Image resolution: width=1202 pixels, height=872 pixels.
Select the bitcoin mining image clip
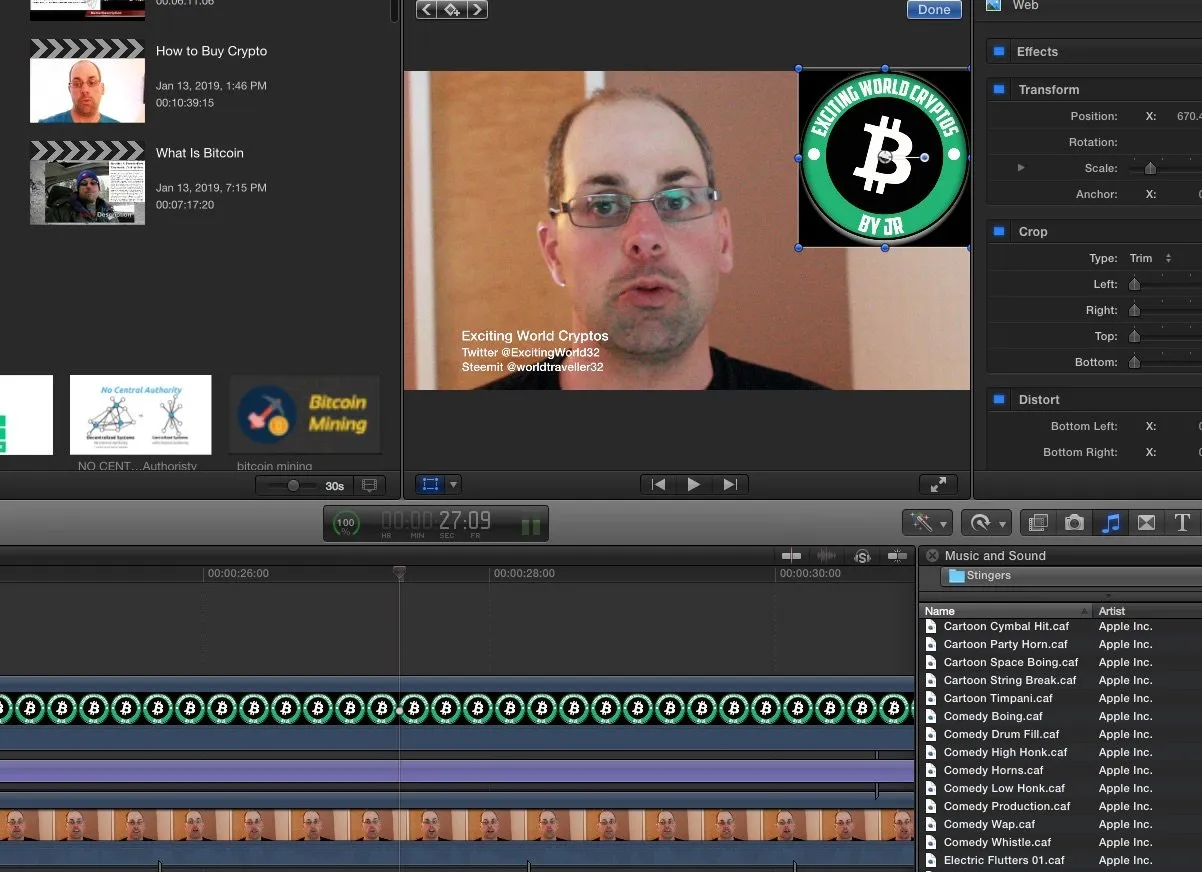click(305, 415)
